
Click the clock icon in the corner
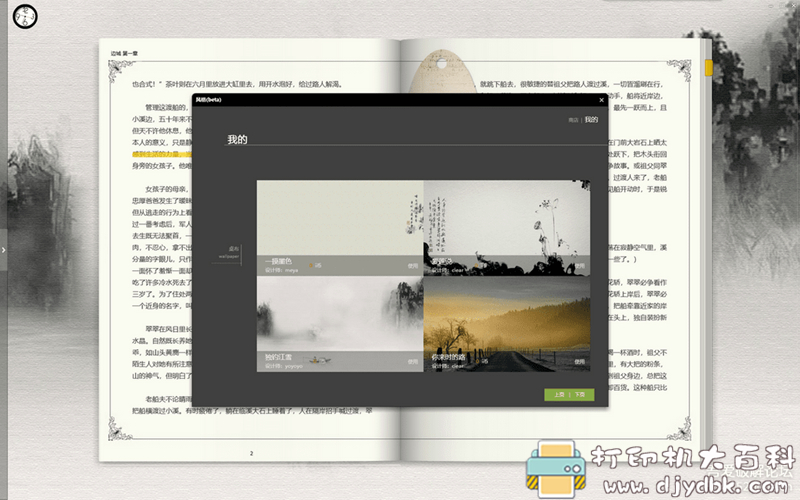pos(24,16)
